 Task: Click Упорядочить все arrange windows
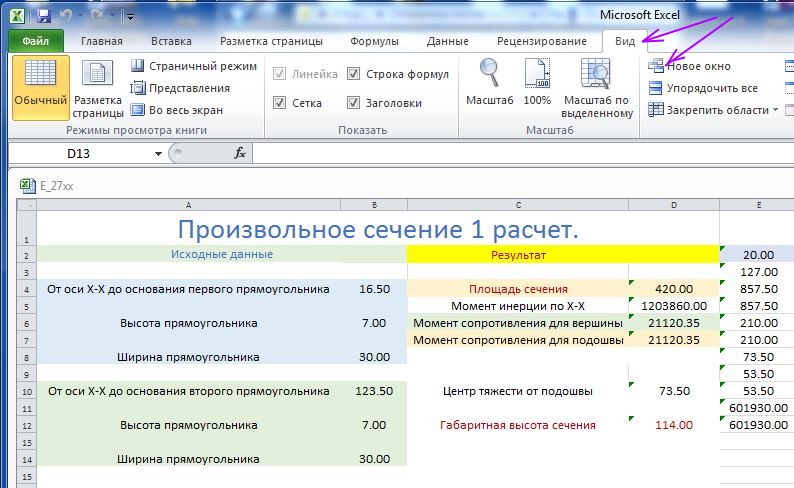[711, 88]
